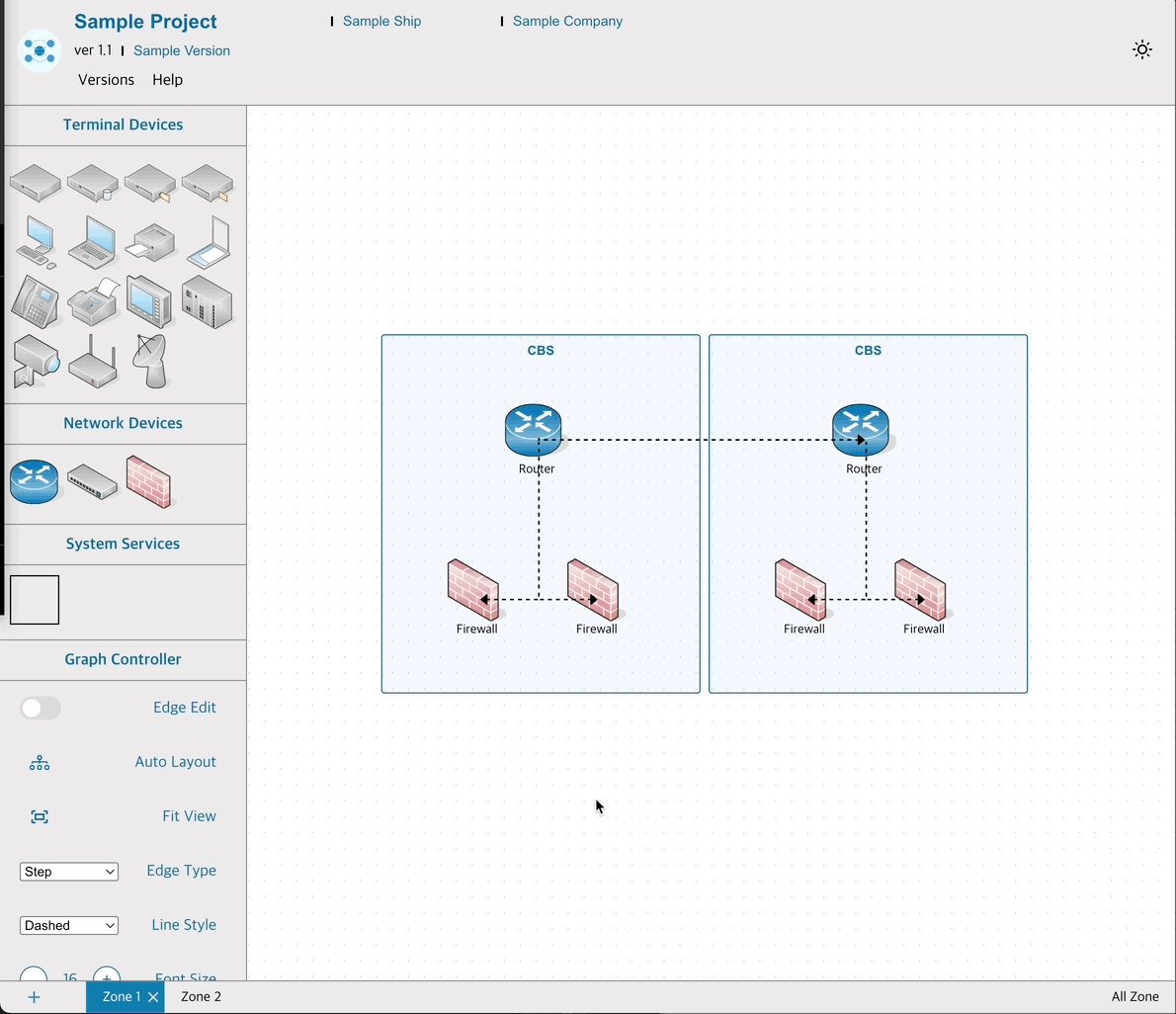Pick the printer device from Terminal Devices

click(x=150, y=242)
